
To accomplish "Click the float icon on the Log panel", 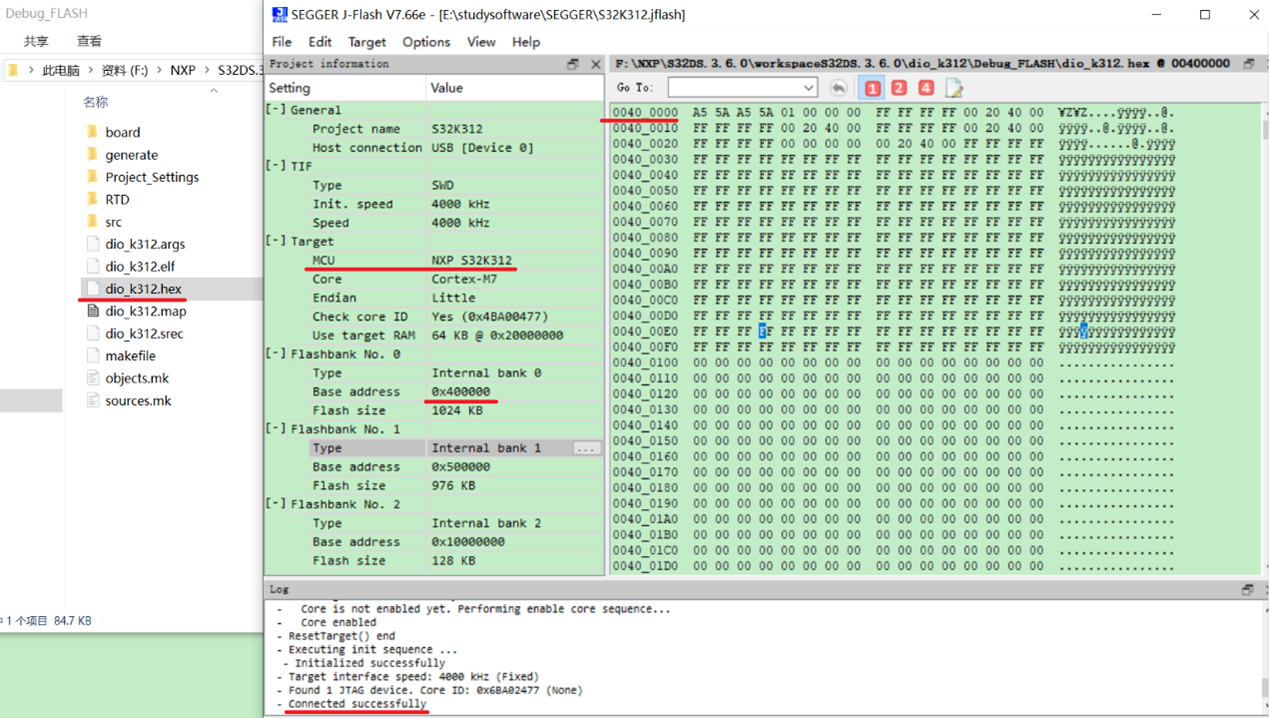I will pos(1249,589).
